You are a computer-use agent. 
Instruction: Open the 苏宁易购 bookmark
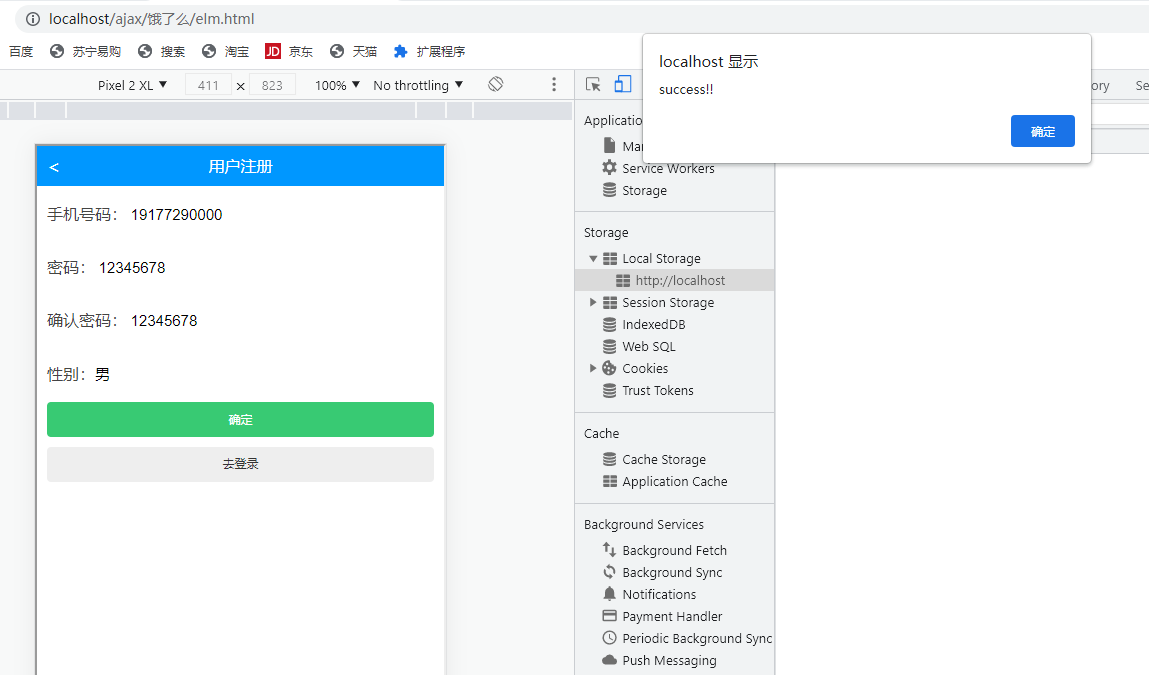[85, 51]
